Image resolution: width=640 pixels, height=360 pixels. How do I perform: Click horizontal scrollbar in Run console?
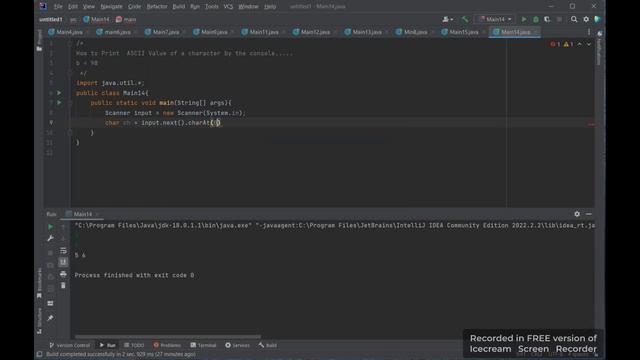click(168, 337)
